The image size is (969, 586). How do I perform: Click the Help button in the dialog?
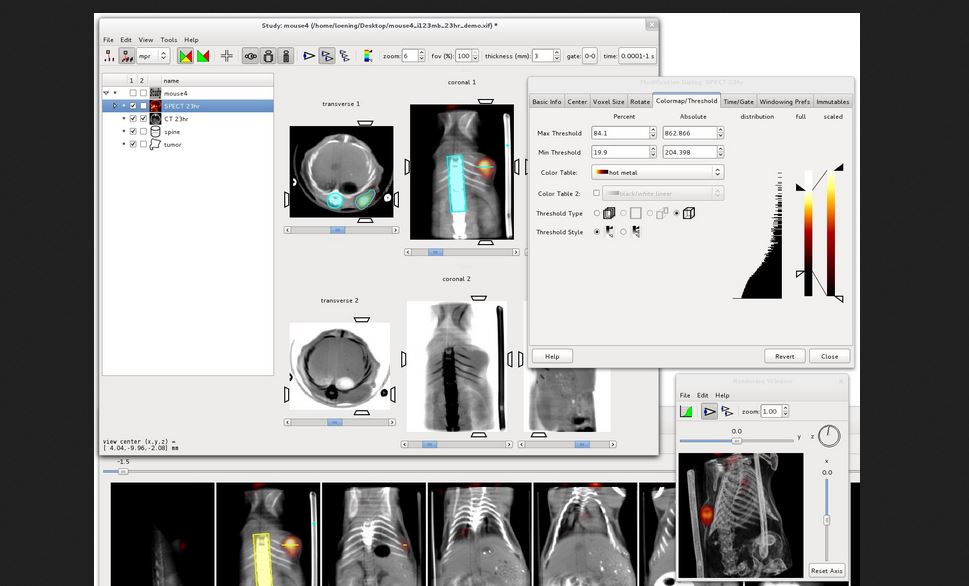point(552,356)
